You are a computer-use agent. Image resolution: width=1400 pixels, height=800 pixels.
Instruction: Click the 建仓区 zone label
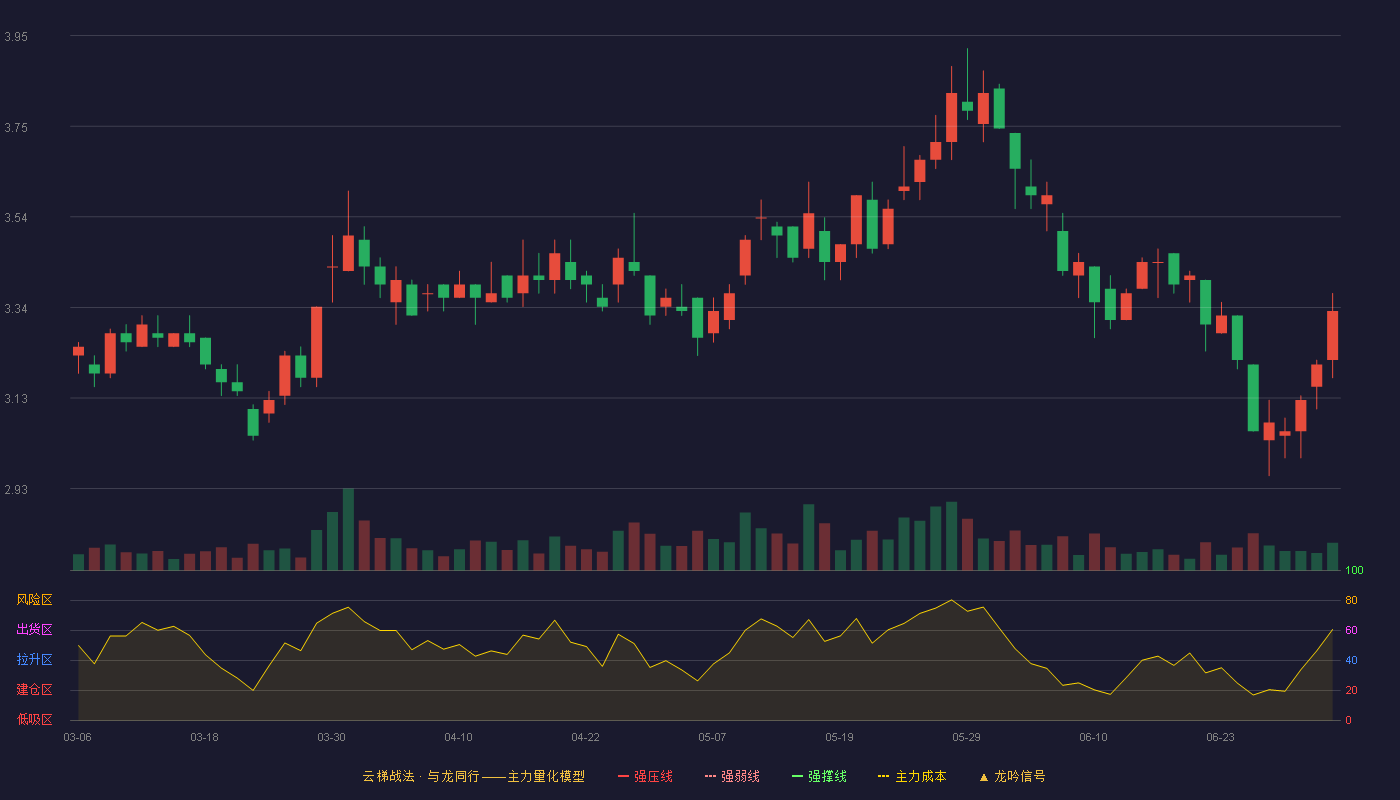point(34,690)
